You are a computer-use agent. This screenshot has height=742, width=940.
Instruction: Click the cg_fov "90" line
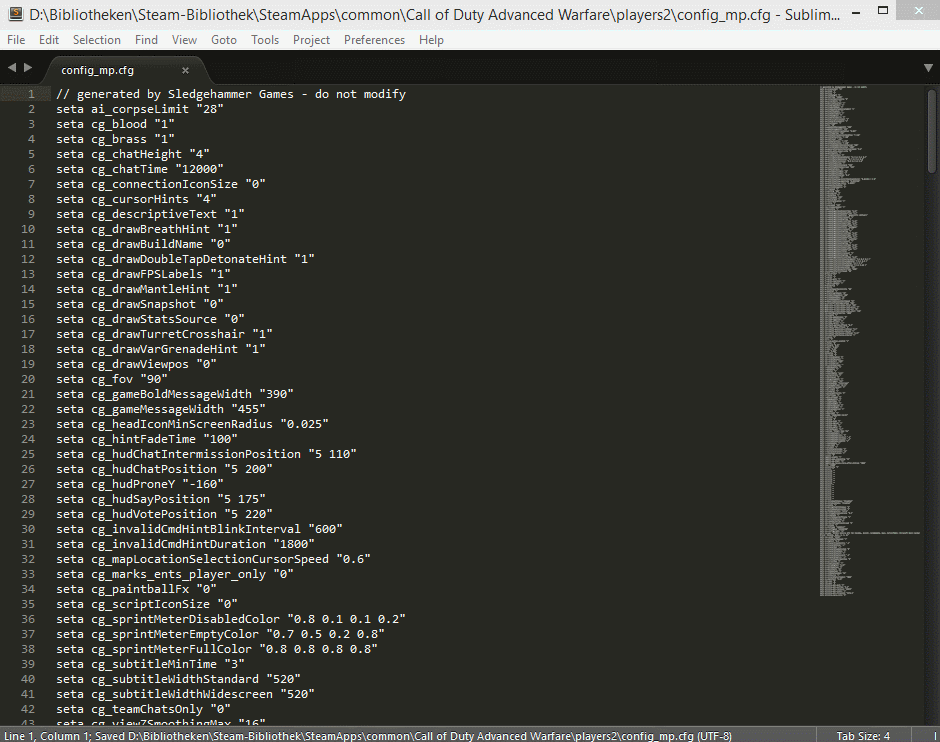point(112,379)
